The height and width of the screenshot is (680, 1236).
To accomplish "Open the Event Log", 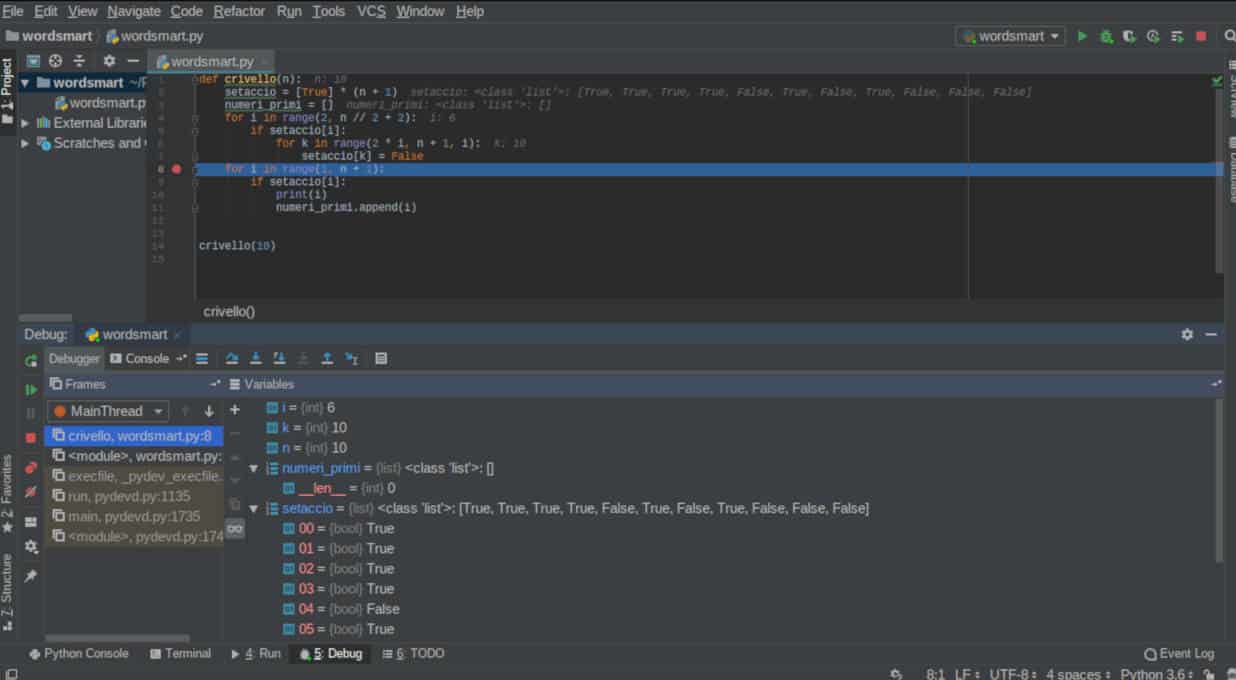I will click(x=1179, y=654).
